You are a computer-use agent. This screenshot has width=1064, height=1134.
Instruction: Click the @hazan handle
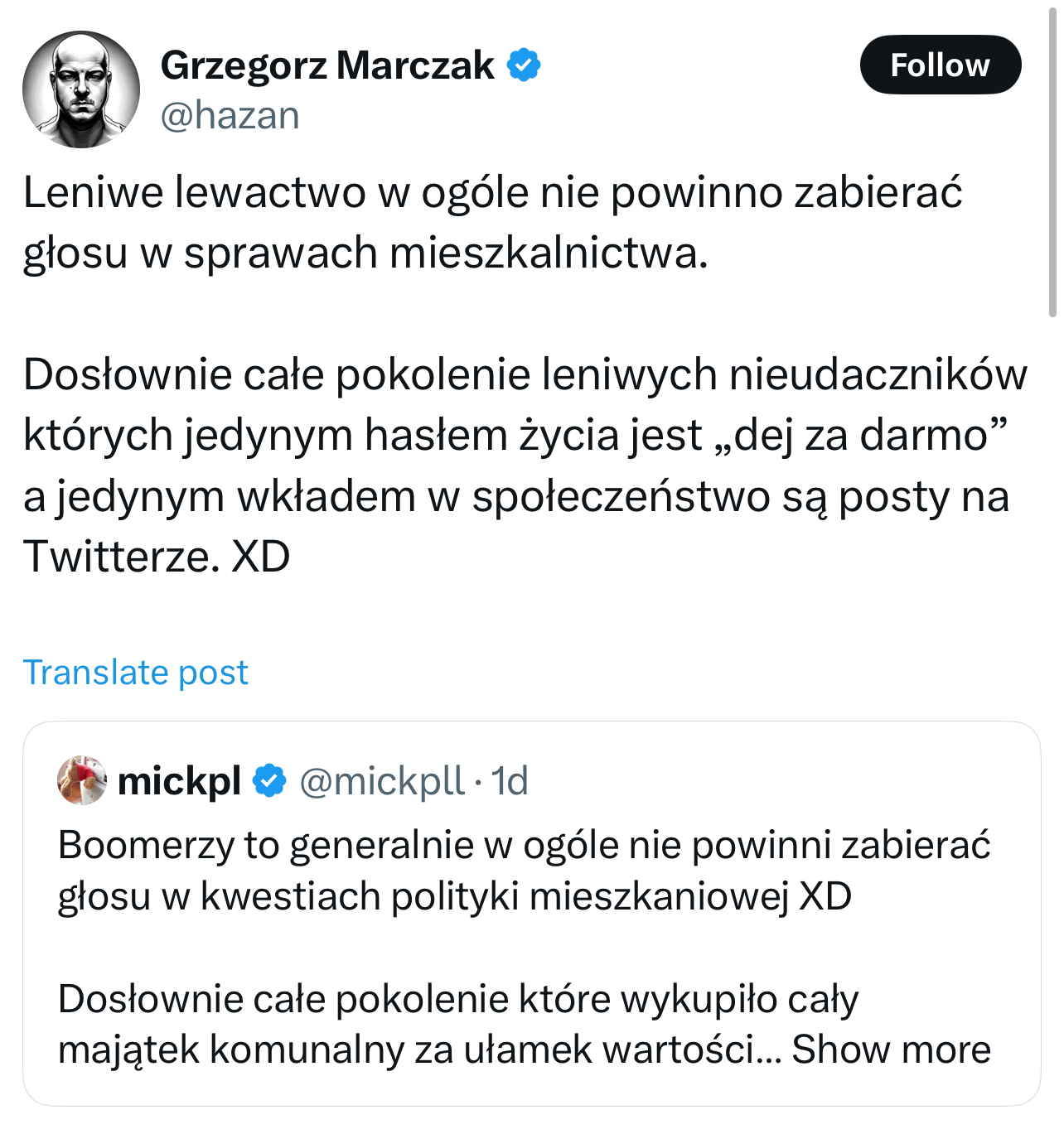tap(230, 115)
